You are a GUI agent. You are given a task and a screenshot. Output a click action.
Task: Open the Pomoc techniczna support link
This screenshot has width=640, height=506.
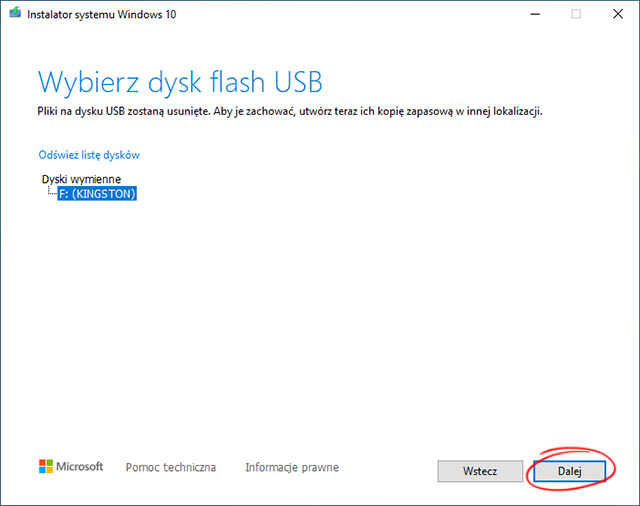coord(171,467)
